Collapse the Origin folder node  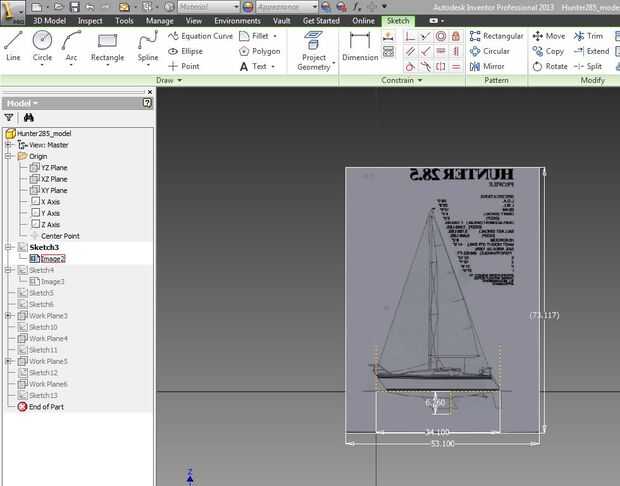tap(8, 156)
